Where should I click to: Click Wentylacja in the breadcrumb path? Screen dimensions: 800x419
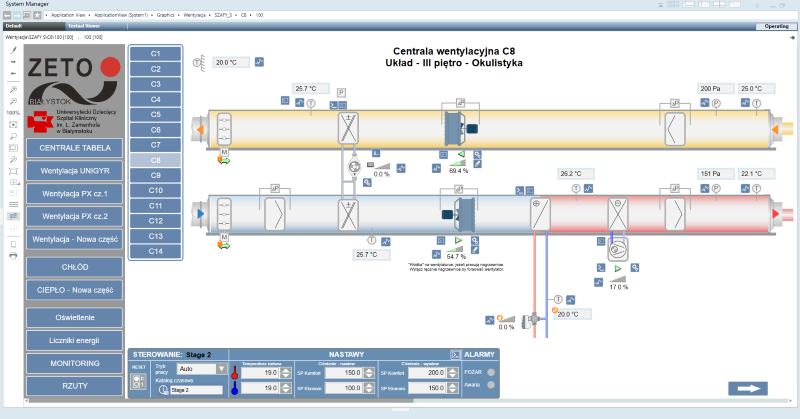tap(194, 15)
